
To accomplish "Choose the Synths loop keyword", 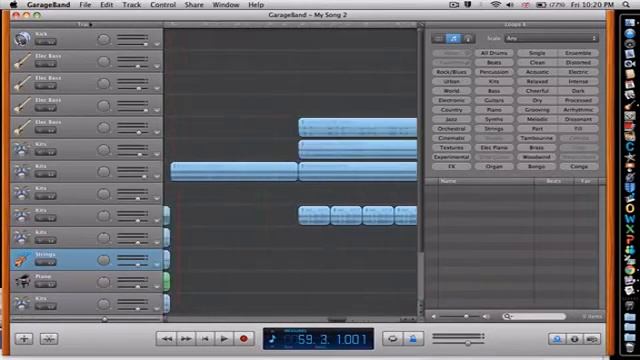I will tap(494, 119).
